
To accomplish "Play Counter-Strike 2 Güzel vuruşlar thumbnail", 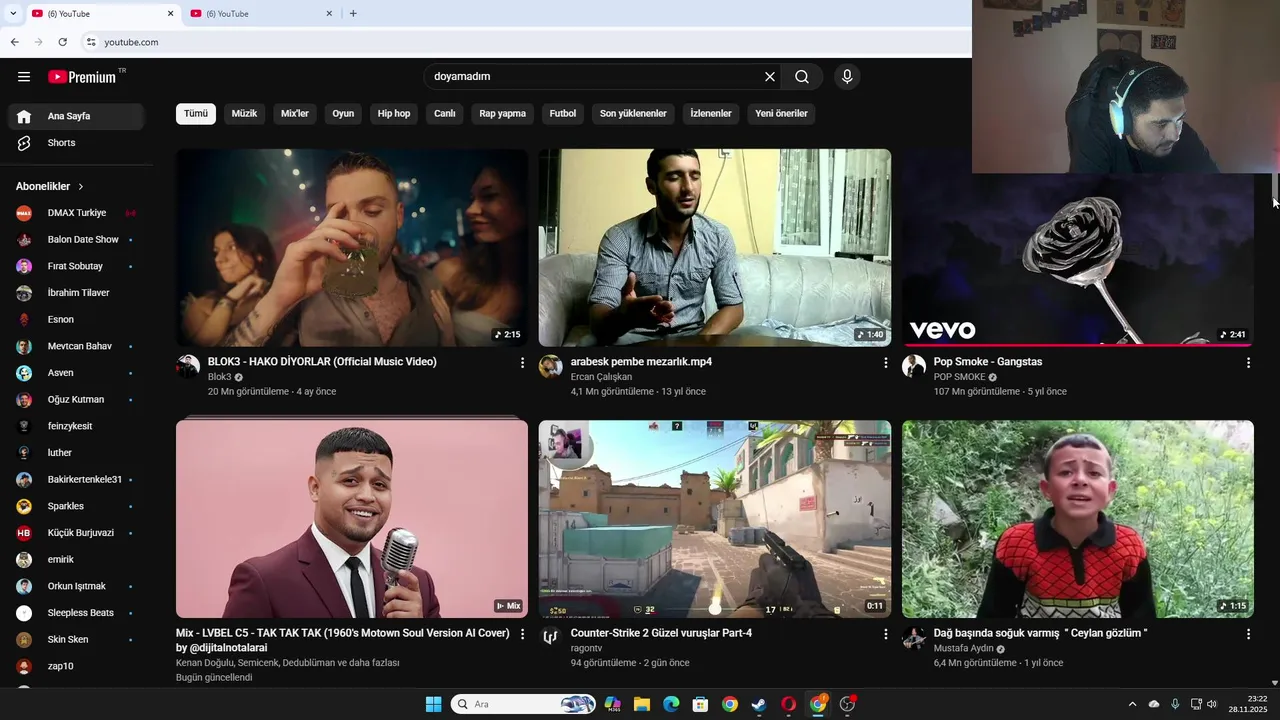I will pyautogui.click(x=715, y=519).
